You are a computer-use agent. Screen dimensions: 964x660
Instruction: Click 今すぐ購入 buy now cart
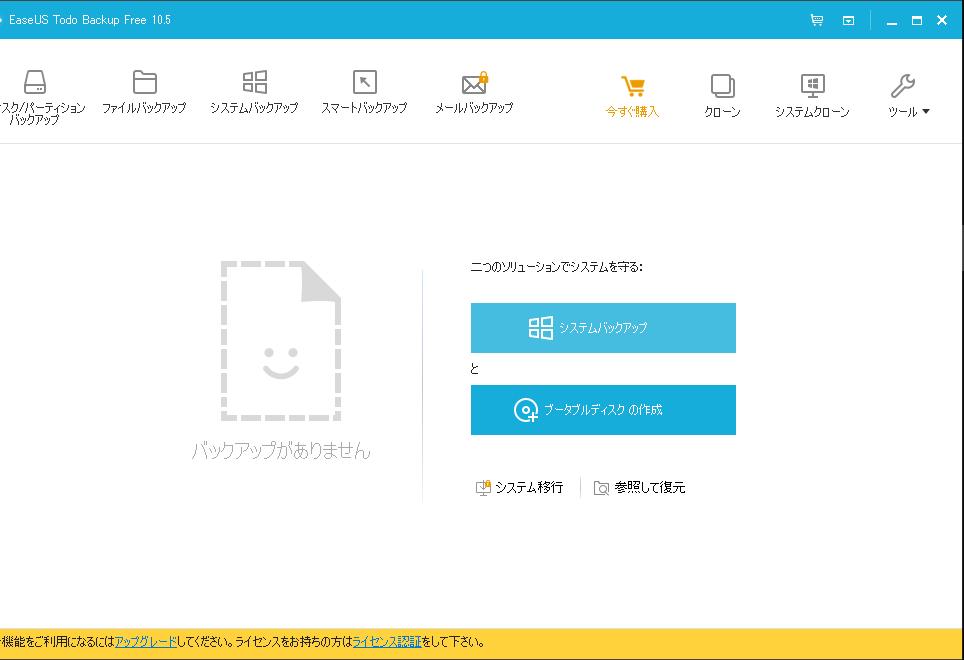[x=632, y=96]
